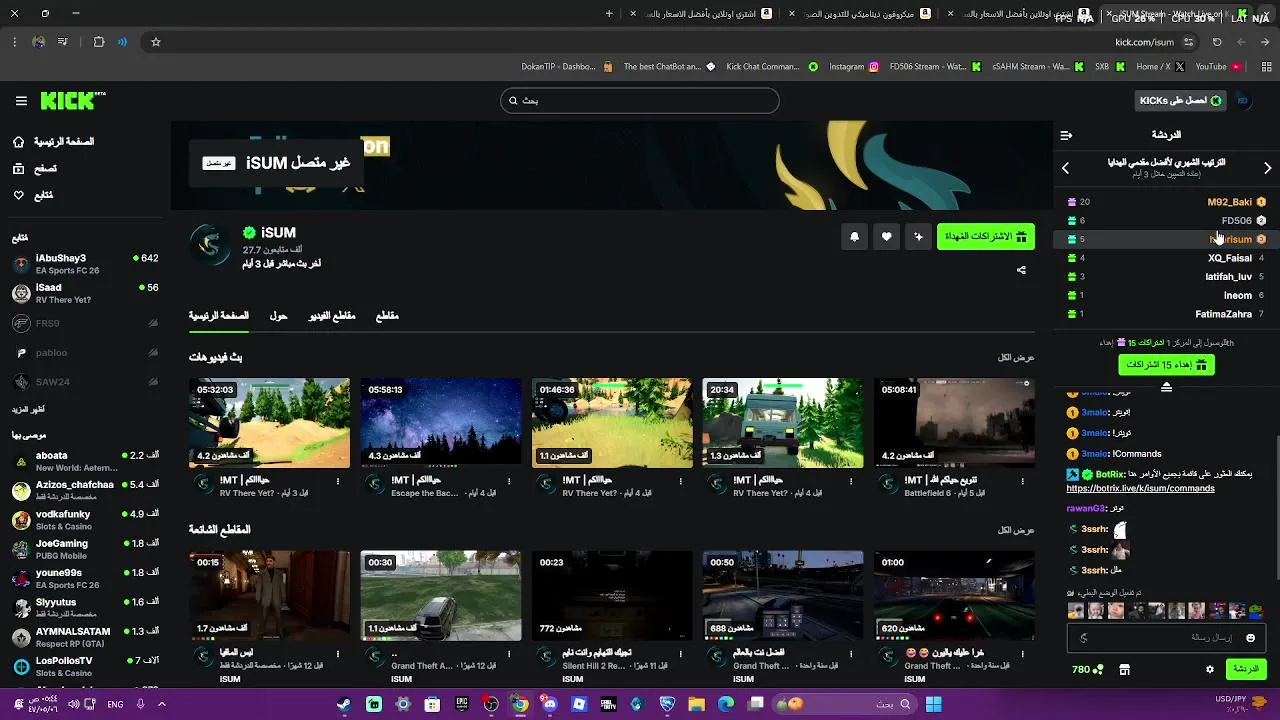Open YouTube bookmark

1218,67
